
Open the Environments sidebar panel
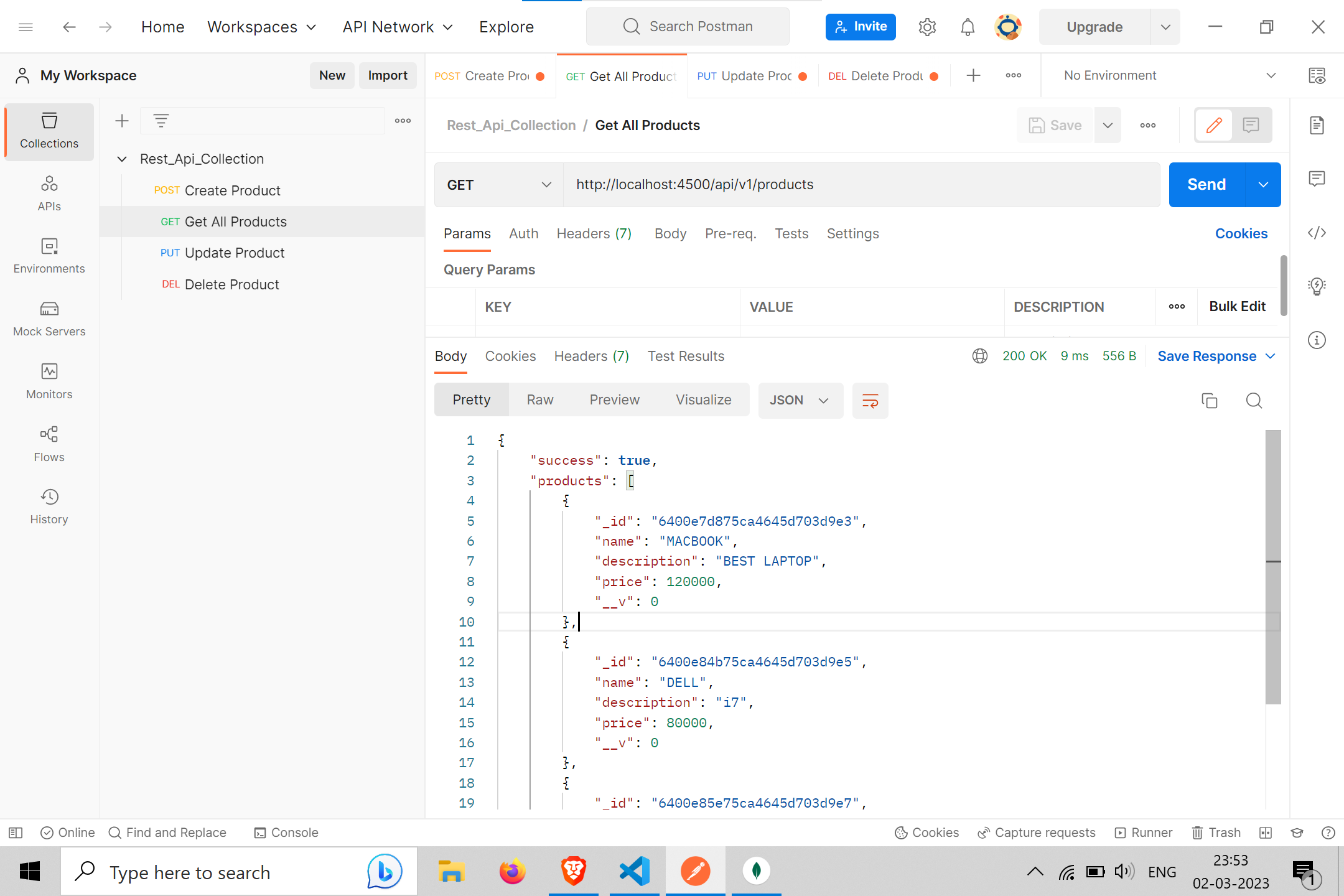(x=49, y=255)
